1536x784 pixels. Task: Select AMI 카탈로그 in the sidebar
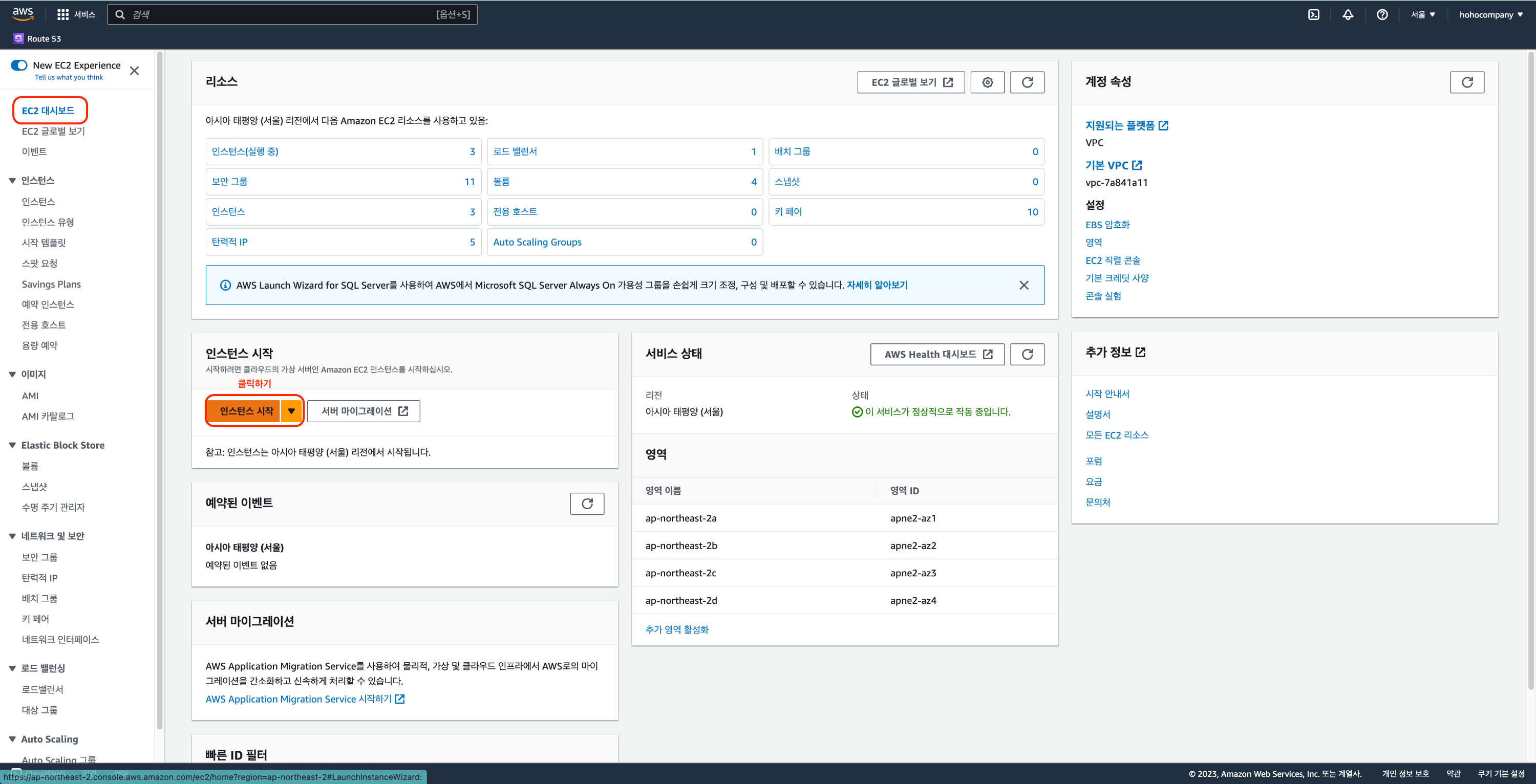(48, 416)
